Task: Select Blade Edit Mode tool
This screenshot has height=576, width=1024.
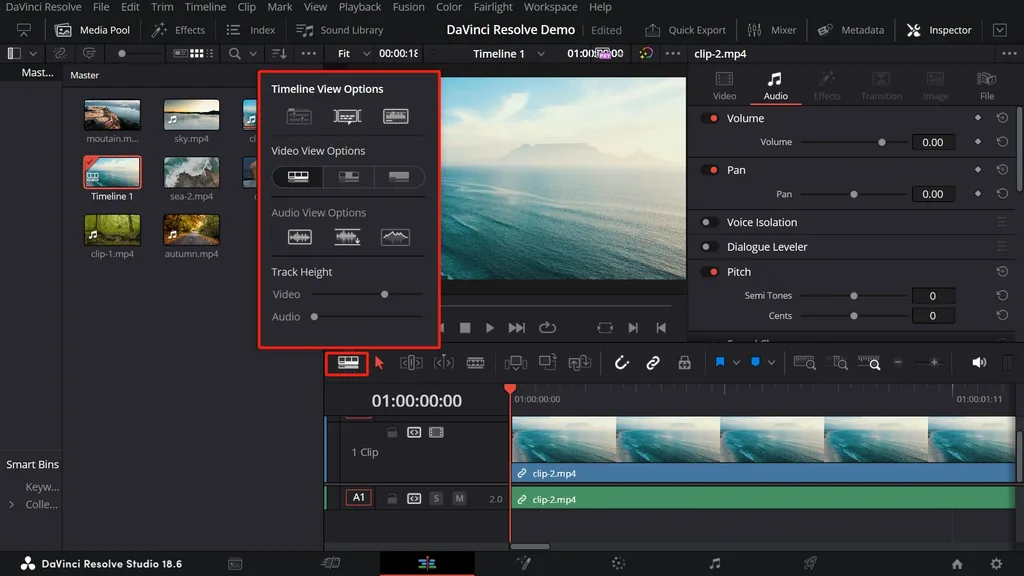Action: pyautogui.click(x=475, y=363)
